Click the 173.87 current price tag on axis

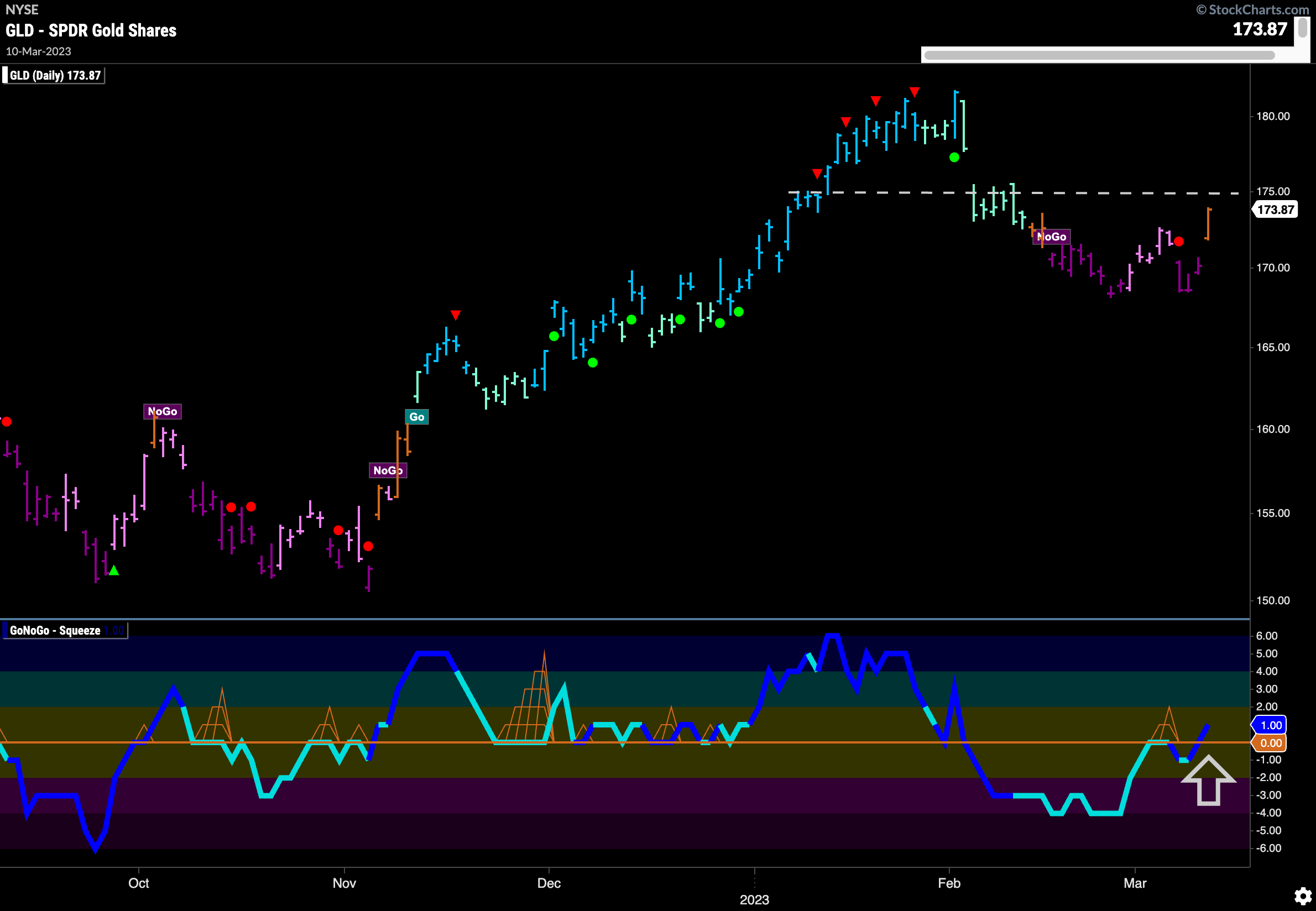coord(1275,210)
